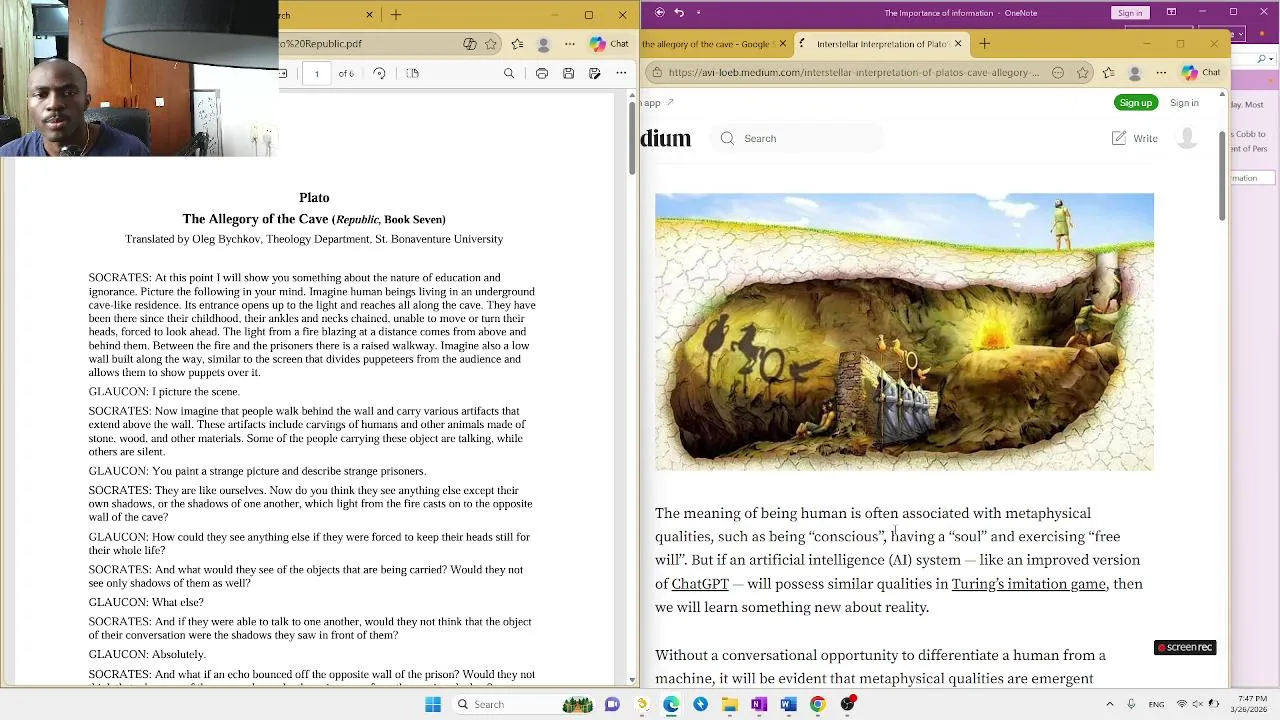Open the screen recorder icon in the taskbar
This screenshot has height=720, width=1280.
coord(847,704)
